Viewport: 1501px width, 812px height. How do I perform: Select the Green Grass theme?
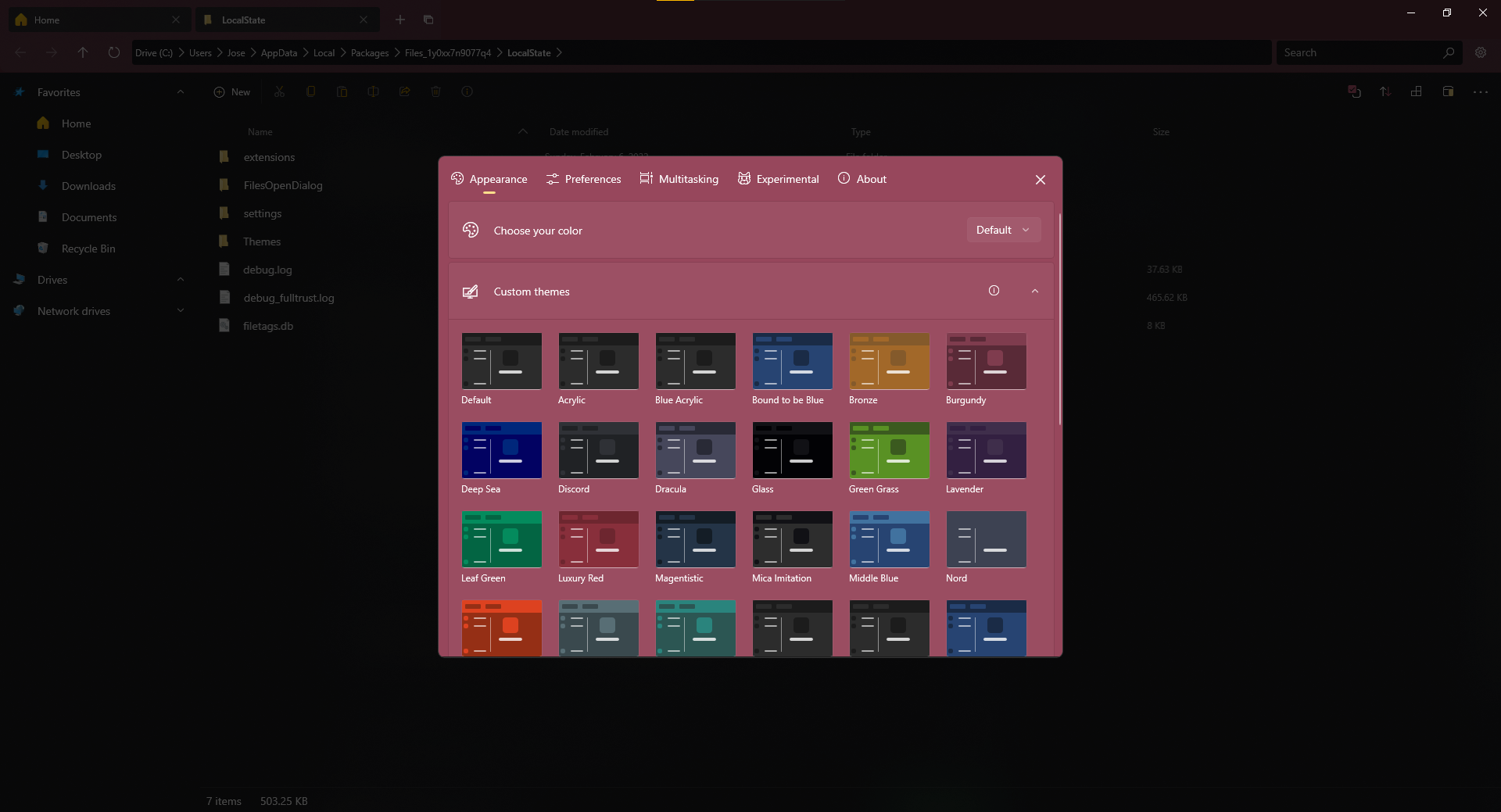click(x=890, y=450)
